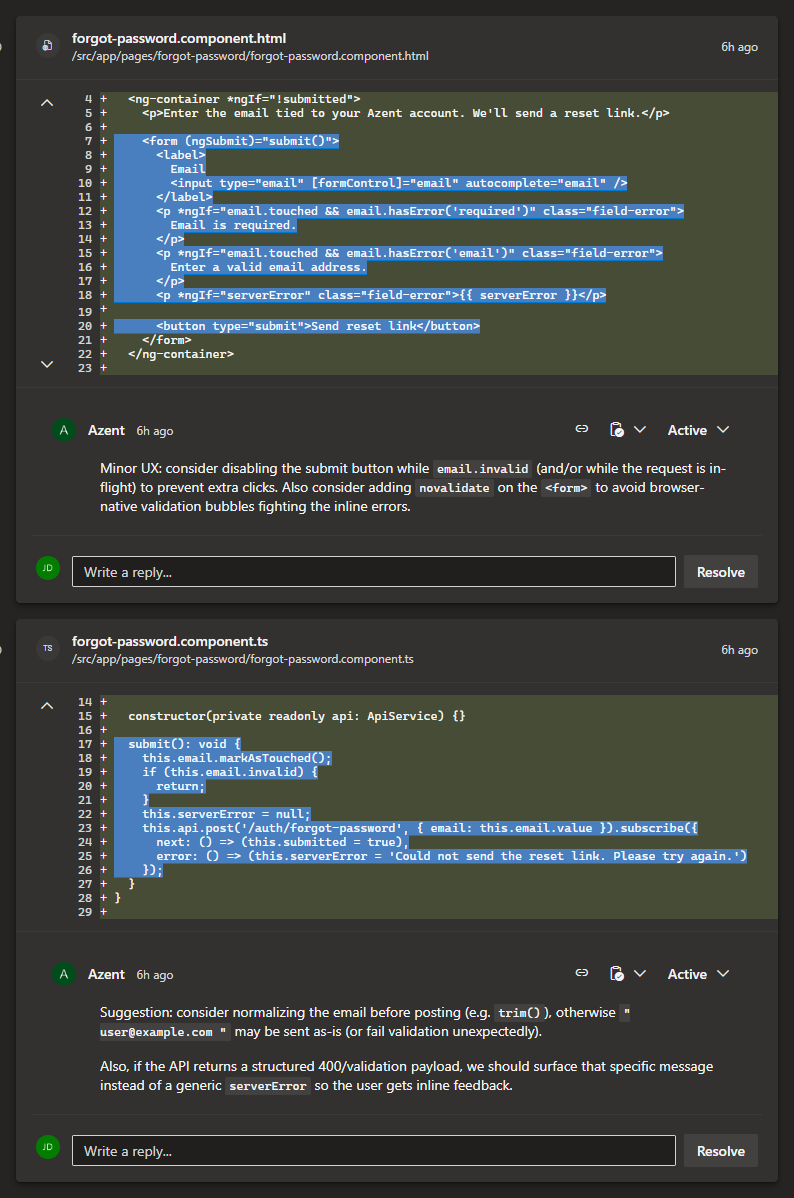Click 6h ago timestamp of the TS file card
This screenshot has height=1198, width=794.
tap(739, 649)
